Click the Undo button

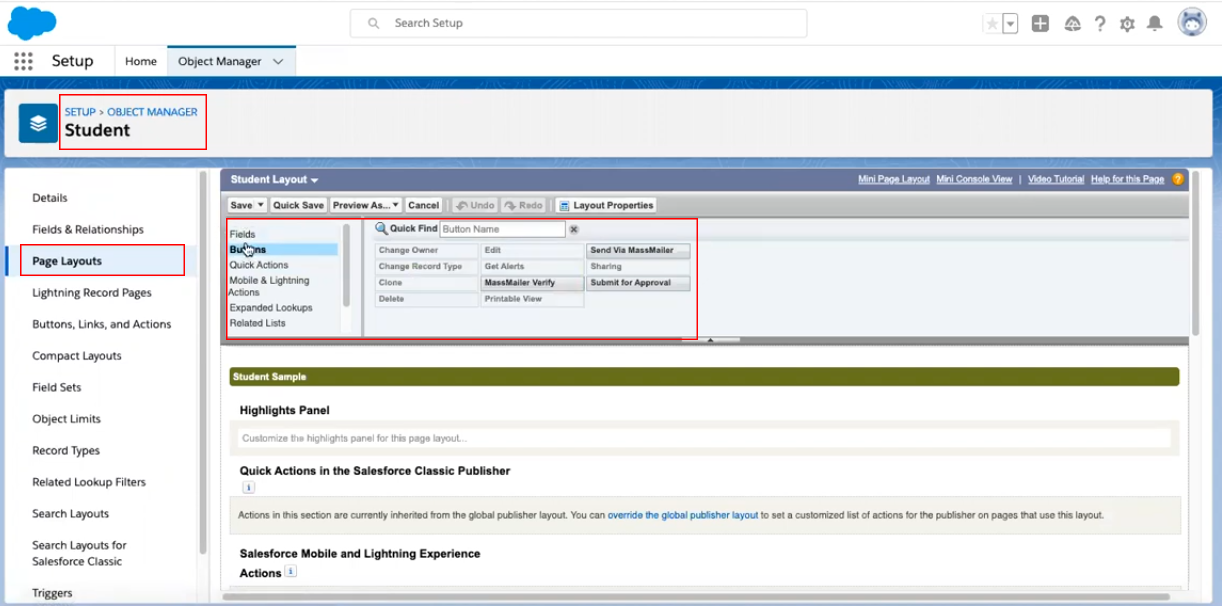[x=475, y=205]
